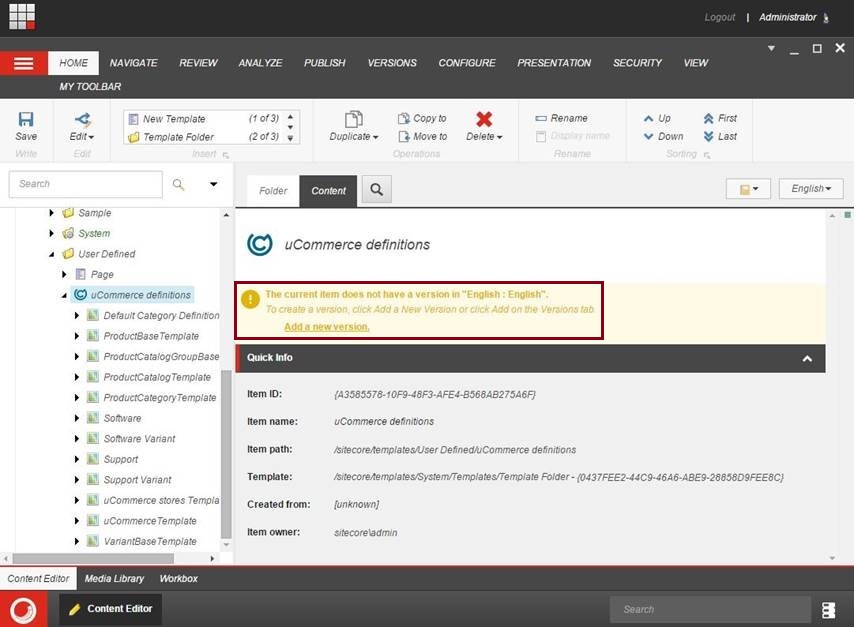The width and height of the screenshot is (854, 627).
Task: Open the red hamburger menu button
Action: tap(23, 63)
